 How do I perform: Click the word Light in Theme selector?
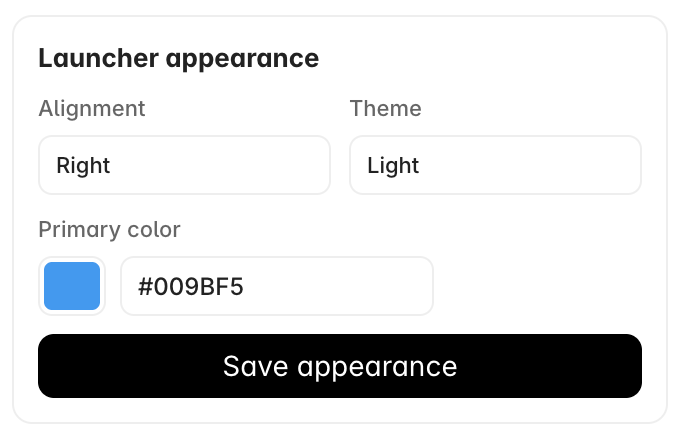pyautogui.click(x=393, y=165)
